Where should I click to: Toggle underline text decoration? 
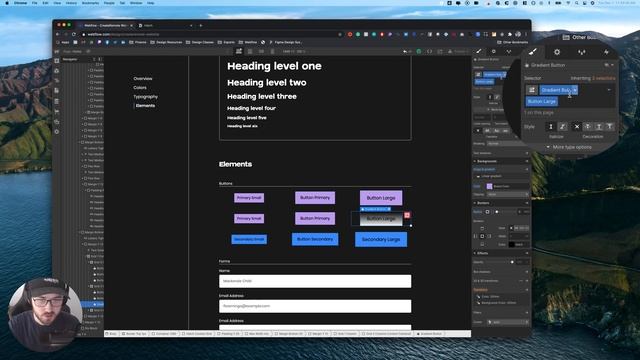pyautogui.click(x=599, y=127)
